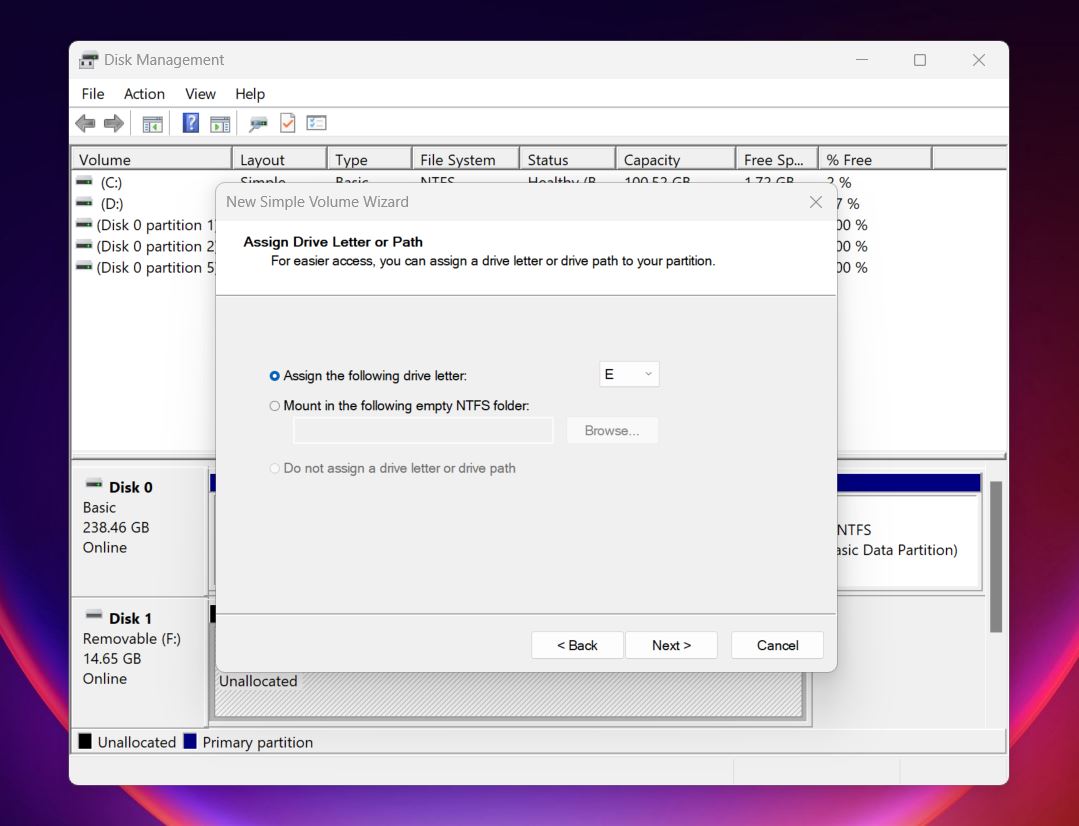Click the Disk Management title bar icon

tap(88, 60)
